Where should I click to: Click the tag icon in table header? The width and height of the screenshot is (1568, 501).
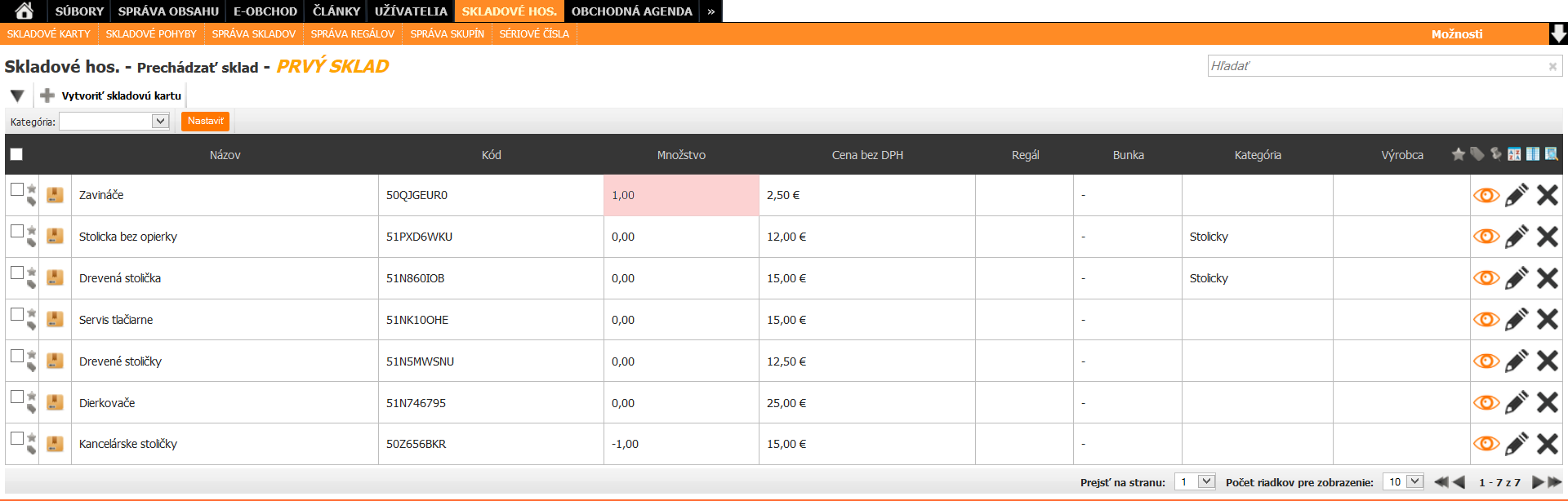coord(1477,153)
